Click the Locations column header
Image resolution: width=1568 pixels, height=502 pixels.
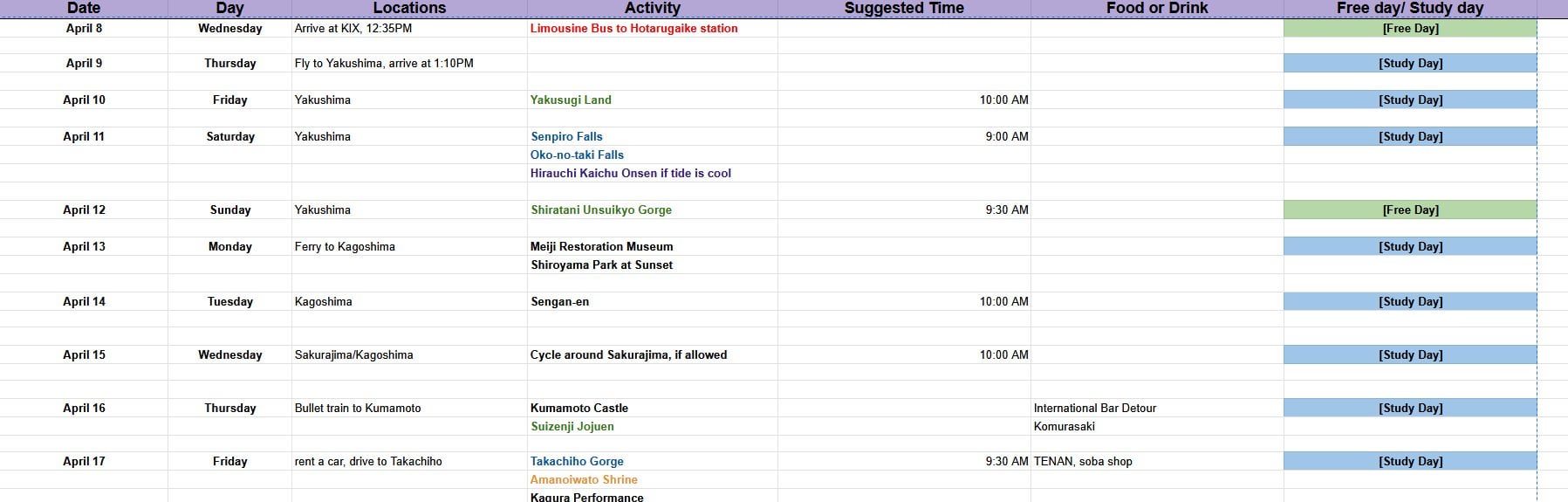tap(409, 8)
